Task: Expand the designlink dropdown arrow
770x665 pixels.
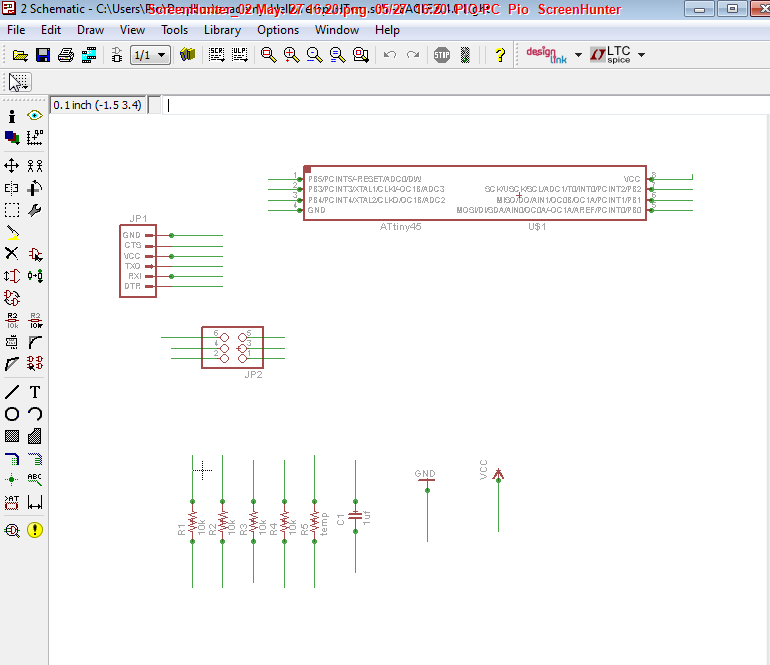Action: tap(578, 55)
